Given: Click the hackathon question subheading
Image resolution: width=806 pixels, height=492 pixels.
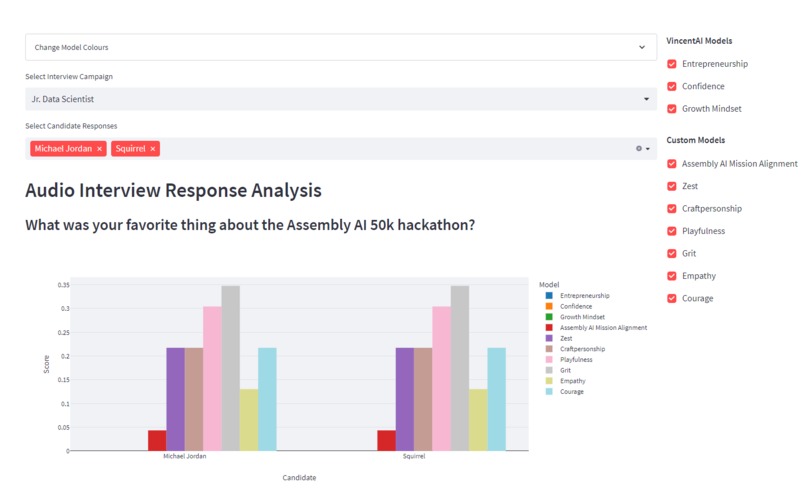Looking at the screenshot, I should 250,225.
